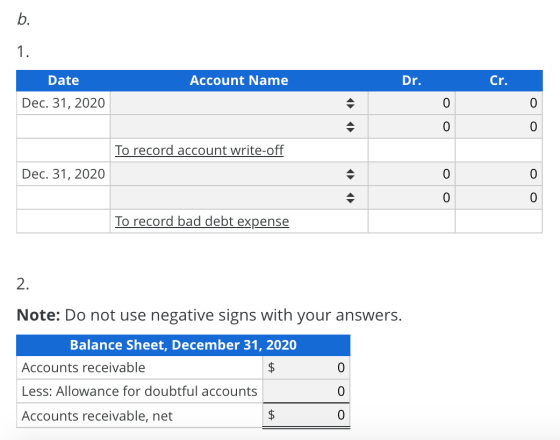Click the 'Cr.' column header
Viewport: 560px width, 440px height.
[499, 80]
